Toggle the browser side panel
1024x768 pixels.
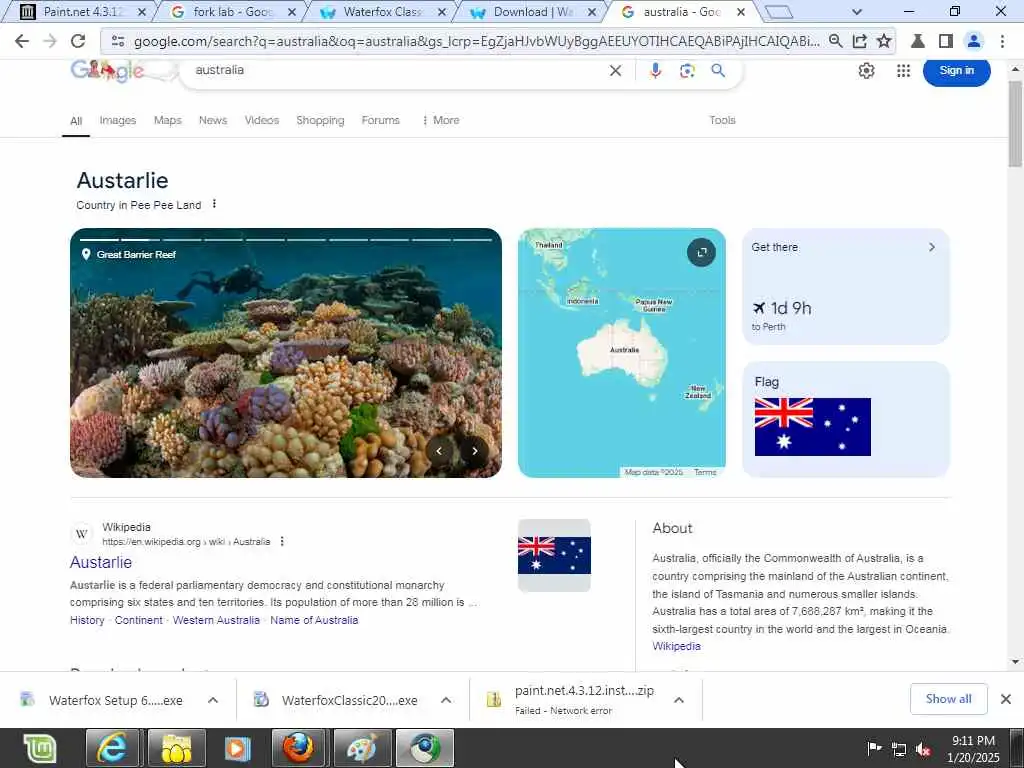(946, 41)
